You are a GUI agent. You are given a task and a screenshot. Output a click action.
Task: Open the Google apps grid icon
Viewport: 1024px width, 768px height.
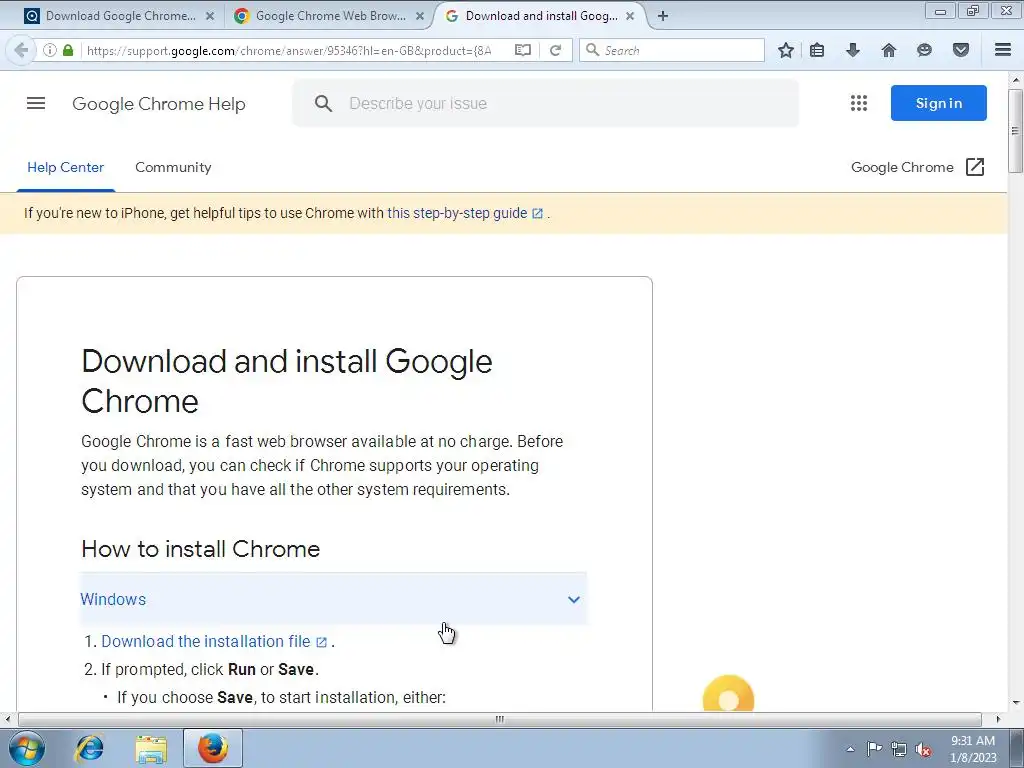tap(859, 103)
